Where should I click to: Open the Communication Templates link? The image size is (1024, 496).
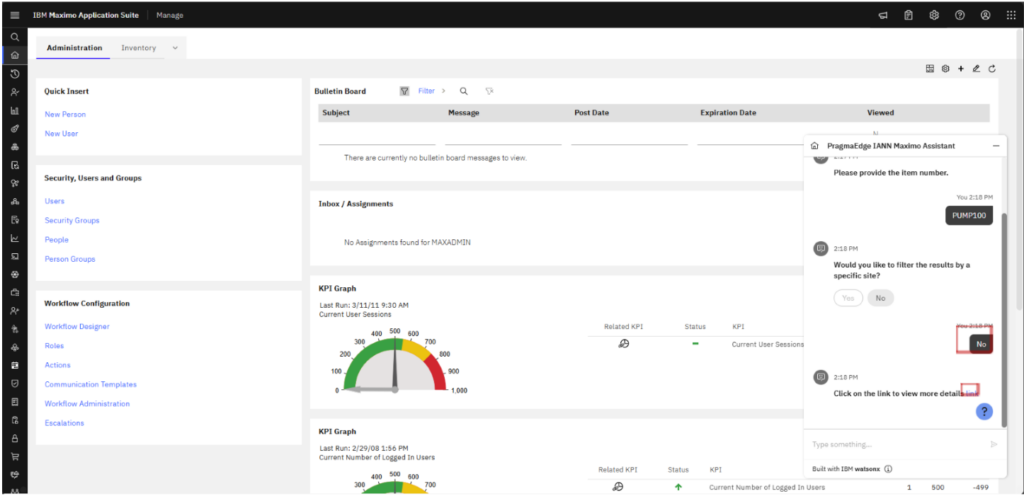[x=91, y=384]
